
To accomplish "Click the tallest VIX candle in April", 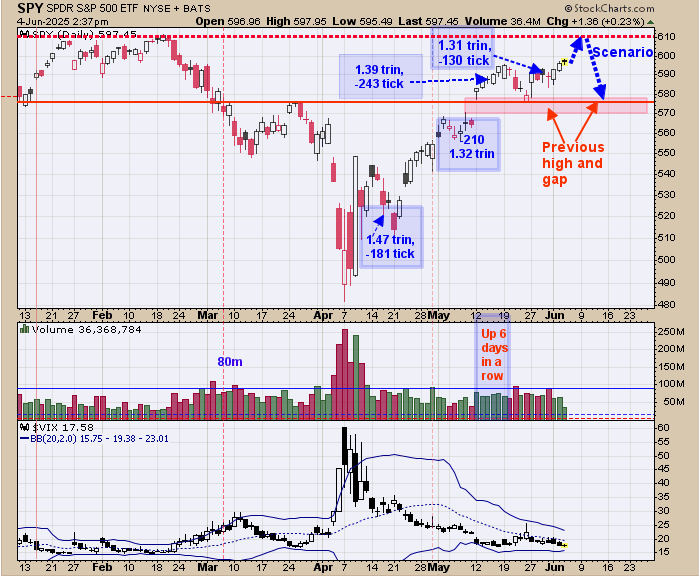I will (x=345, y=453).
